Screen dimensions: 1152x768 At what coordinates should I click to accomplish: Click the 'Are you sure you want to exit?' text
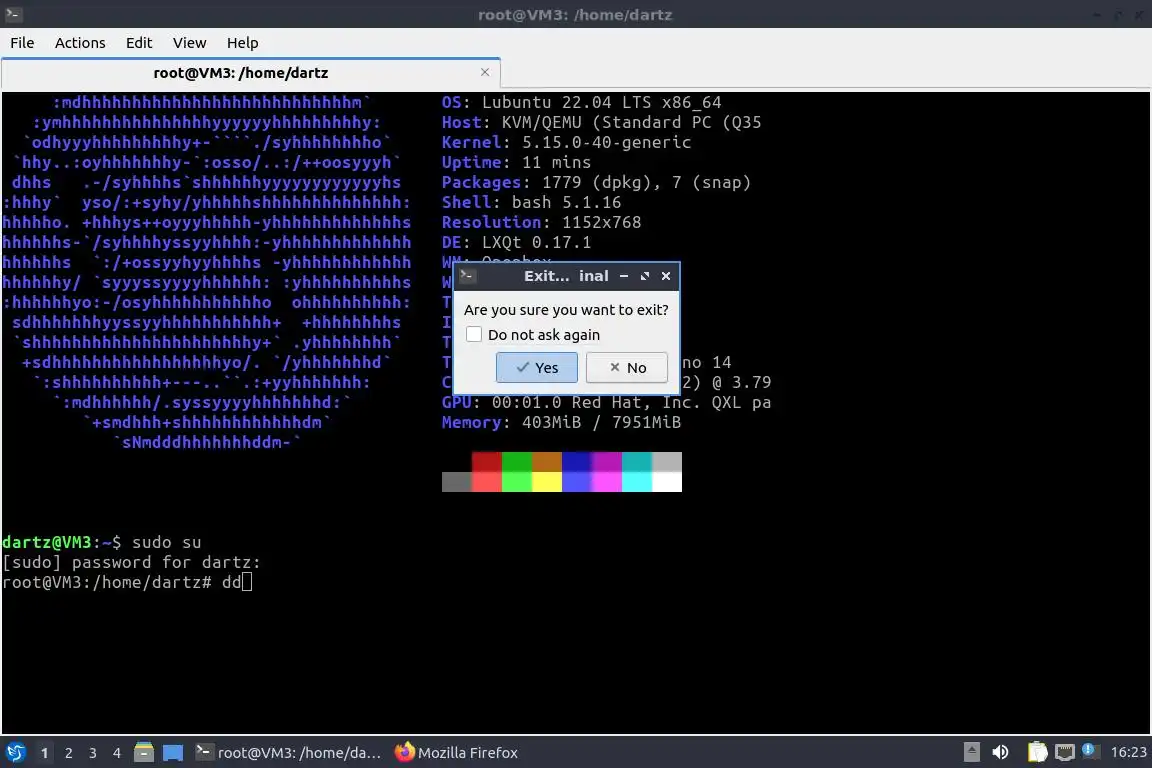point(566,309)
